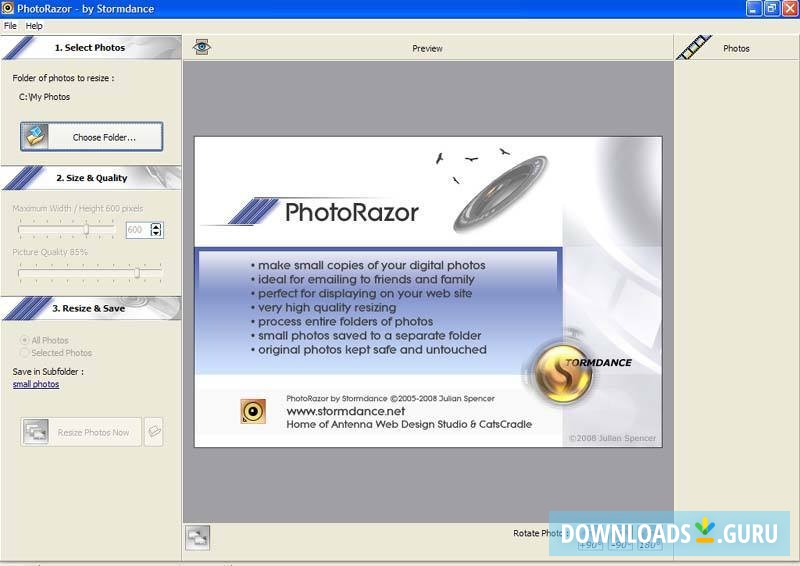Click the Choose Folder button
This screenshot has height=566, width=800.
point(92,137)
